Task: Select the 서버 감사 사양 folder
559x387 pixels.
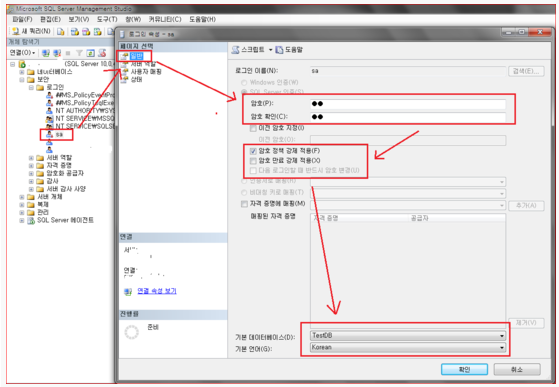Action: (x=66, y=189)
